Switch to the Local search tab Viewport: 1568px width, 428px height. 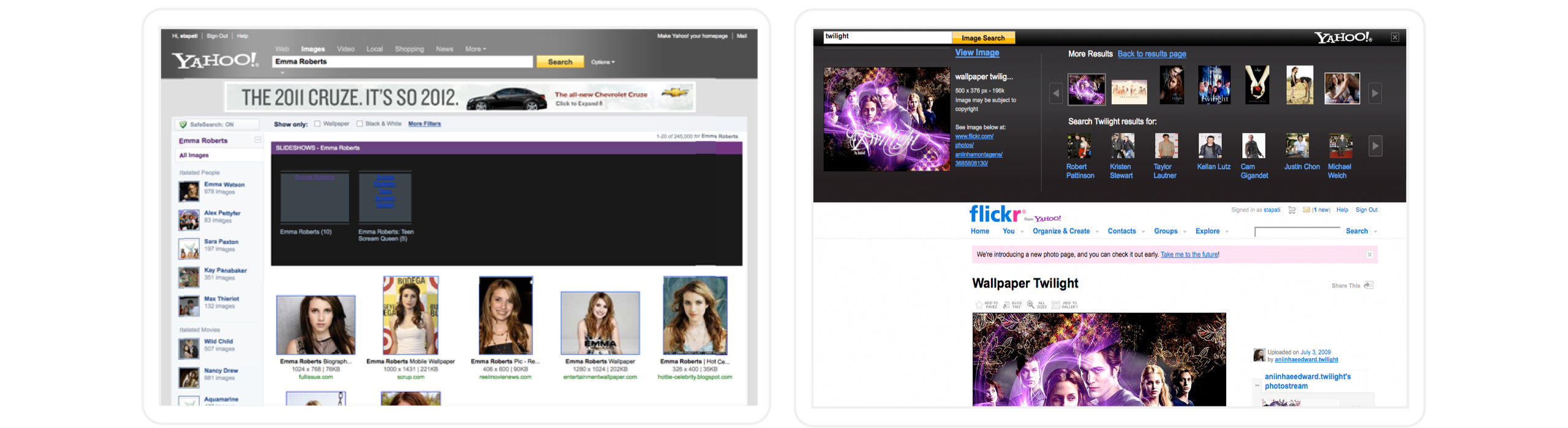click(374, 49)
